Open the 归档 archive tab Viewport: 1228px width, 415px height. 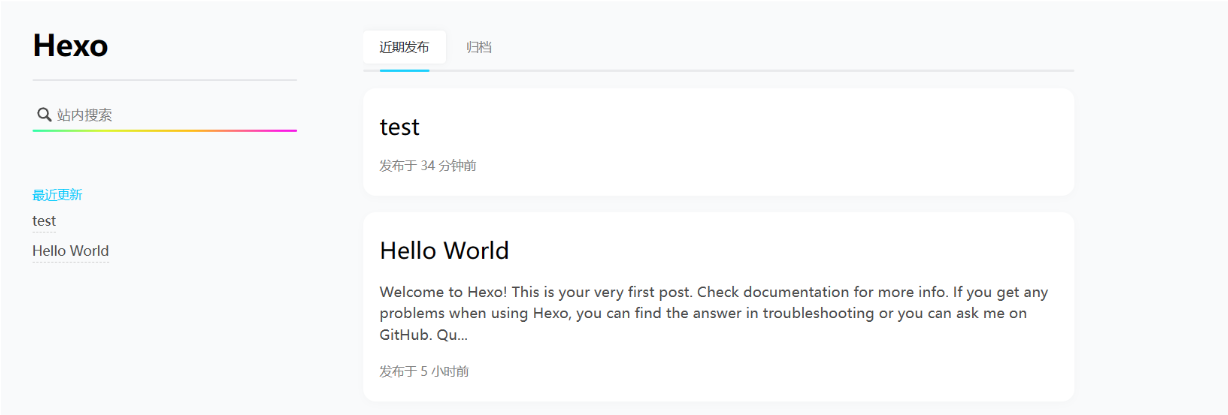pyautogui.click(x=479, y=47)
